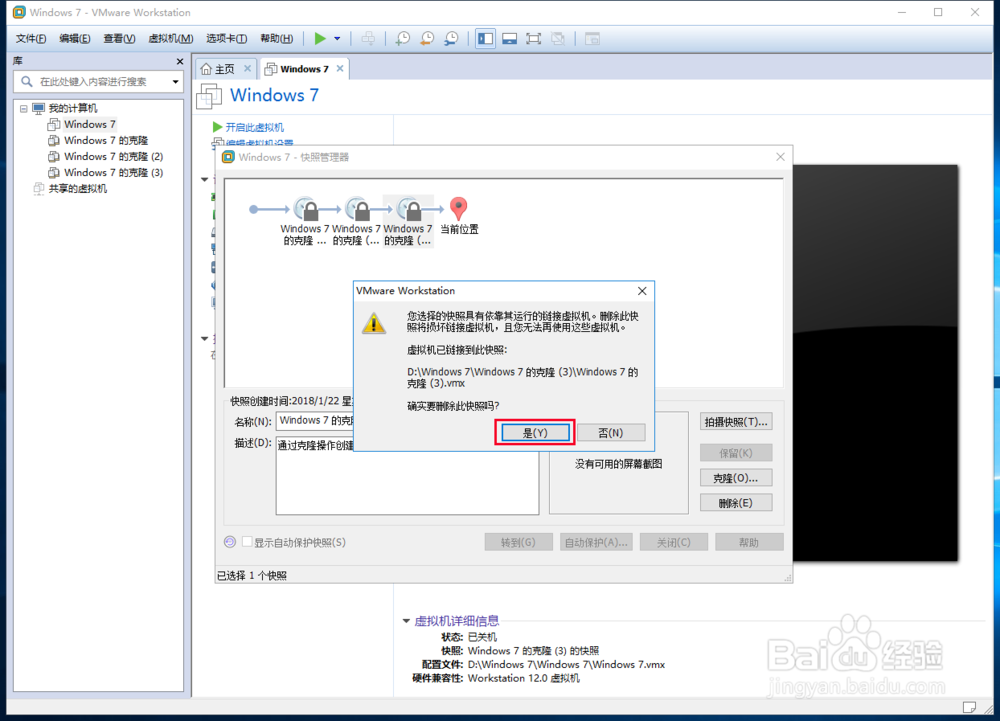Open the 文件(F) menu
This screenshot has height=721, width=1000.
pos(31,39)
